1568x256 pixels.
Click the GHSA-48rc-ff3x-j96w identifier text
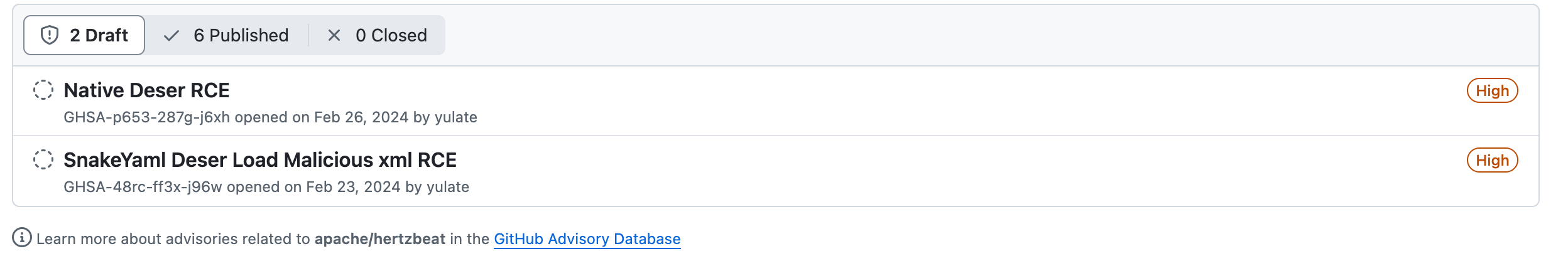[143, 187]
